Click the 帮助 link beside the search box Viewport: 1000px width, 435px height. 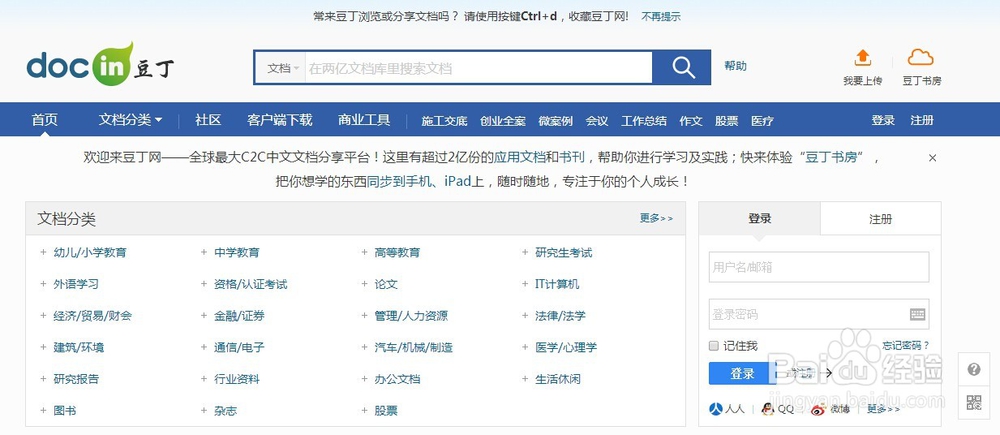(x=735, y=66)
